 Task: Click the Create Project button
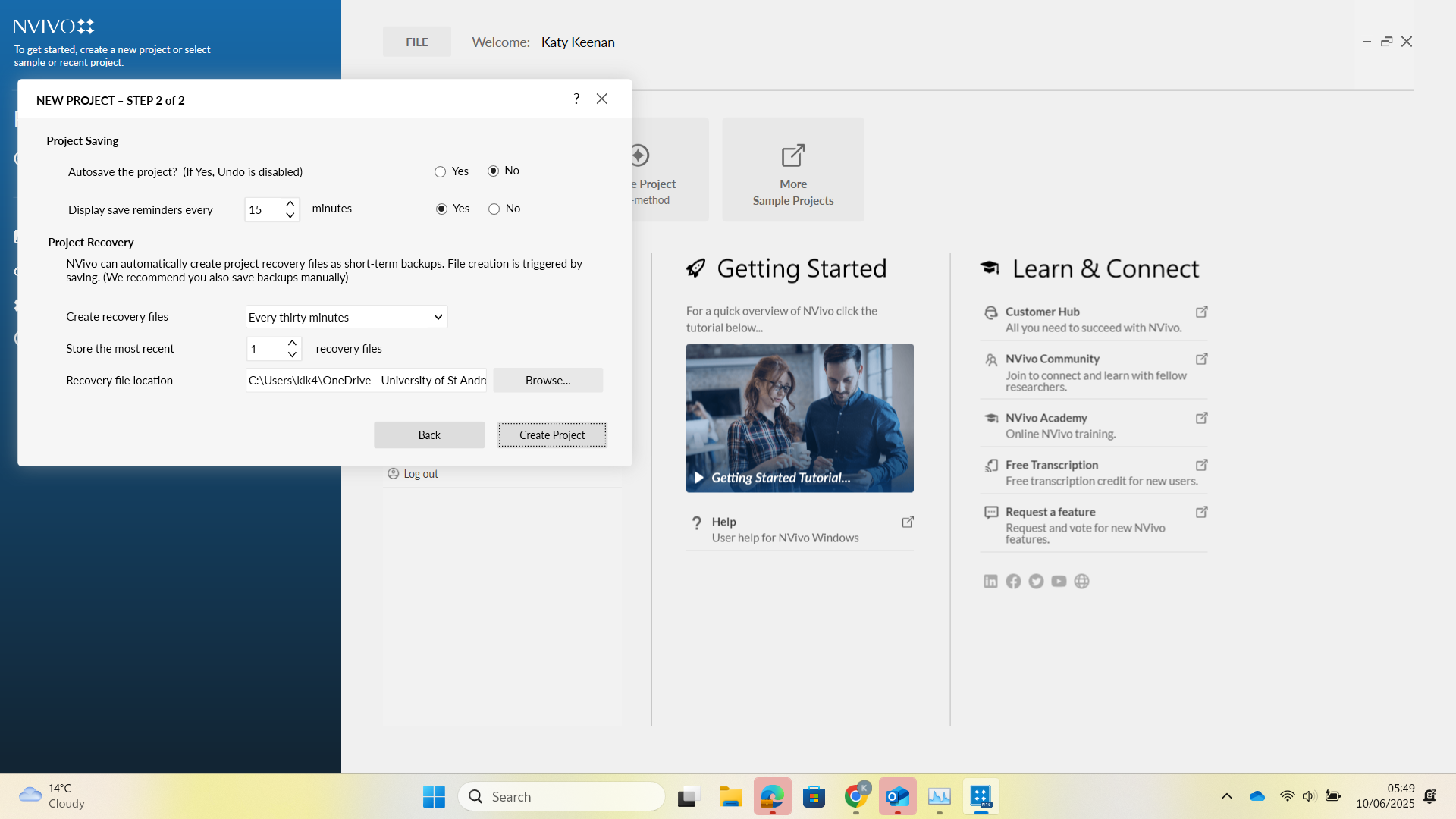pos(551,435)
